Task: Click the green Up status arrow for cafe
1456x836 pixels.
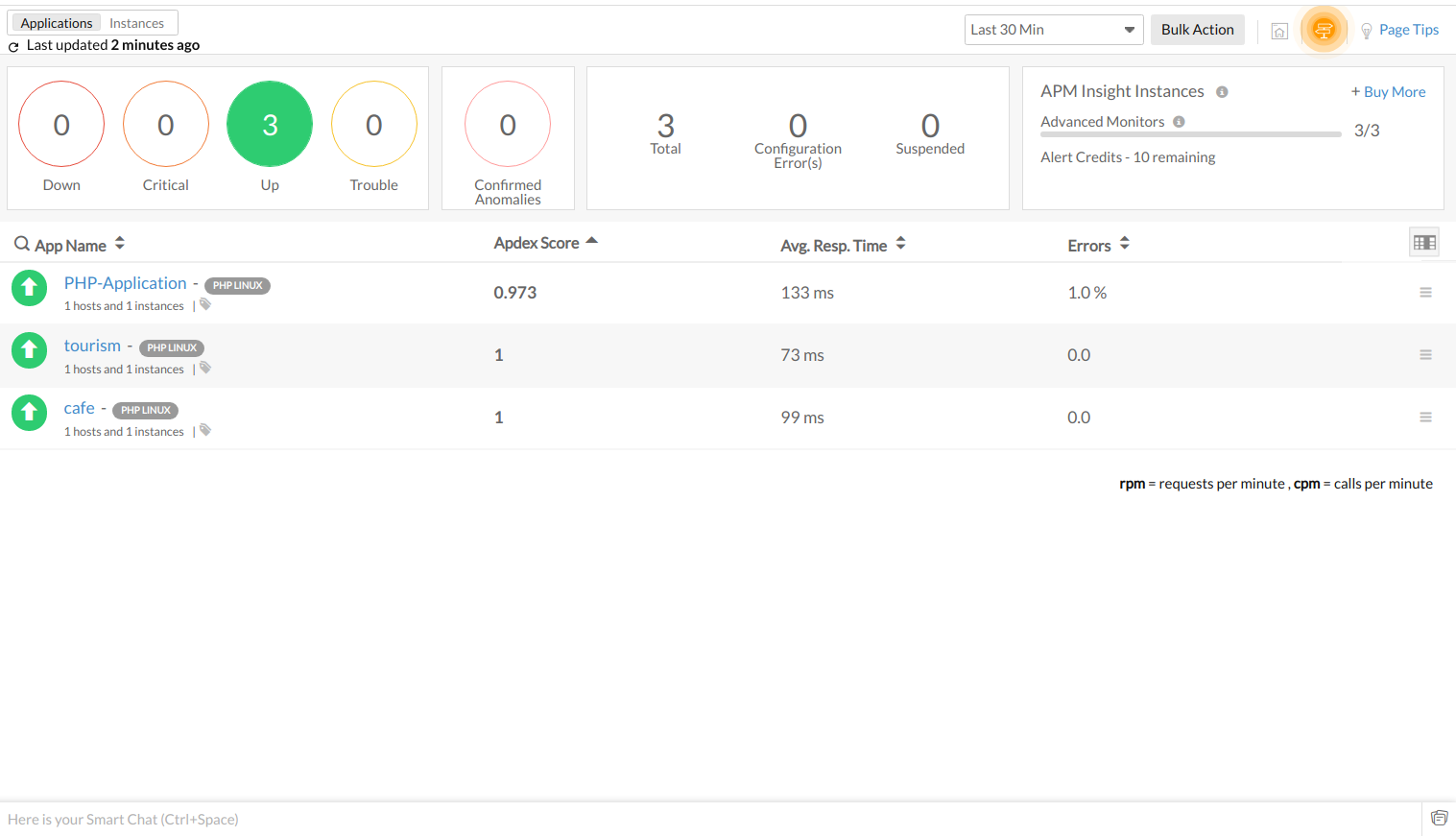Action: pos(29,412)
